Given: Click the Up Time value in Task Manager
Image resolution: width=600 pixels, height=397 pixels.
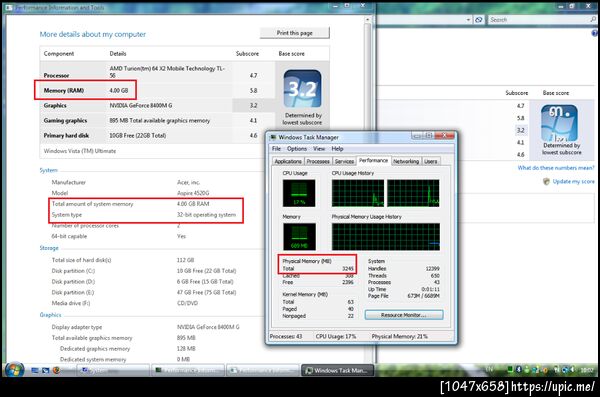Looking at the screenshot, I should [x=430, y=289].
